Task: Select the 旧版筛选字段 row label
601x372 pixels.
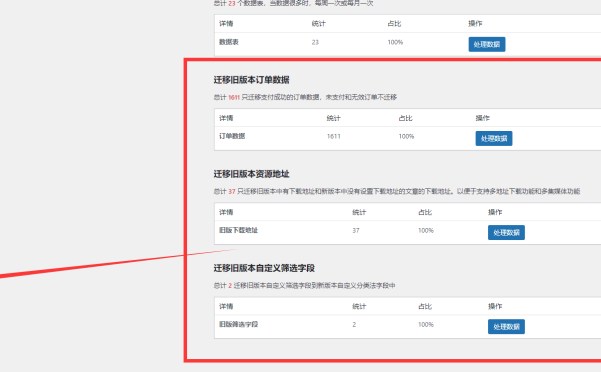Action: coord(238,324)
